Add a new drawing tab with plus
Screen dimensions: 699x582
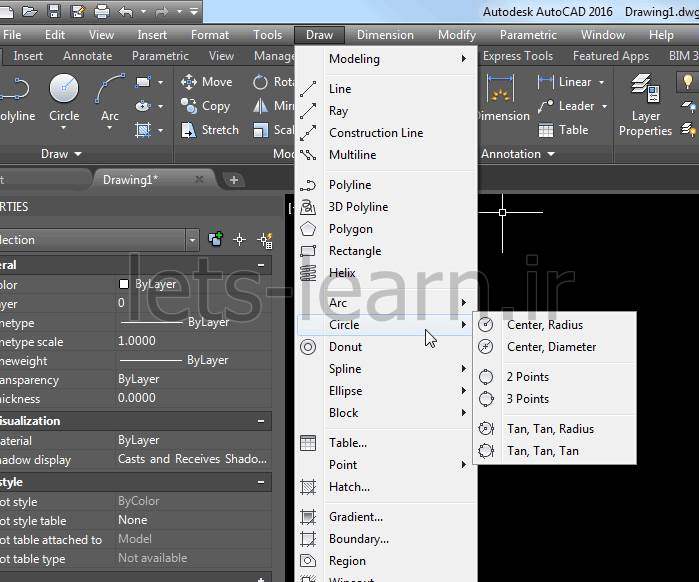234,180
